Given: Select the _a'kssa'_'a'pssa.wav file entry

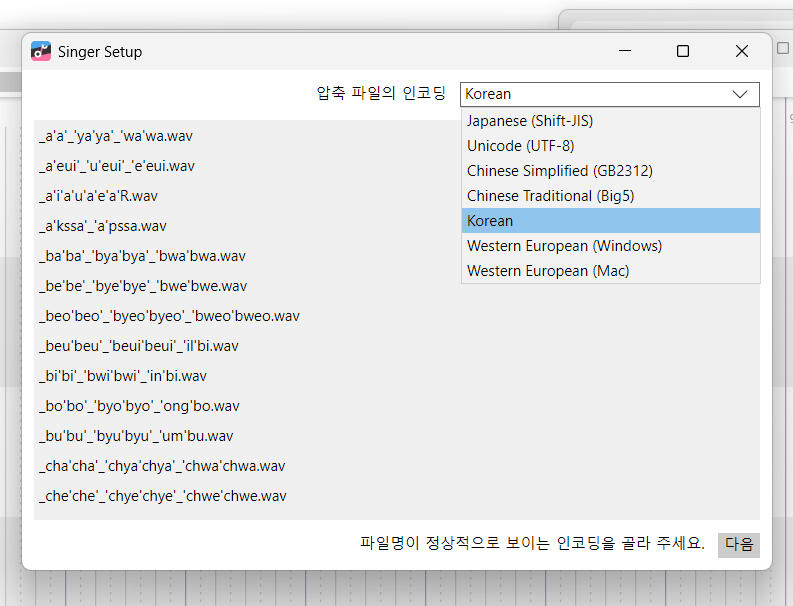Looking at the screenshot, I should [103, 226].
